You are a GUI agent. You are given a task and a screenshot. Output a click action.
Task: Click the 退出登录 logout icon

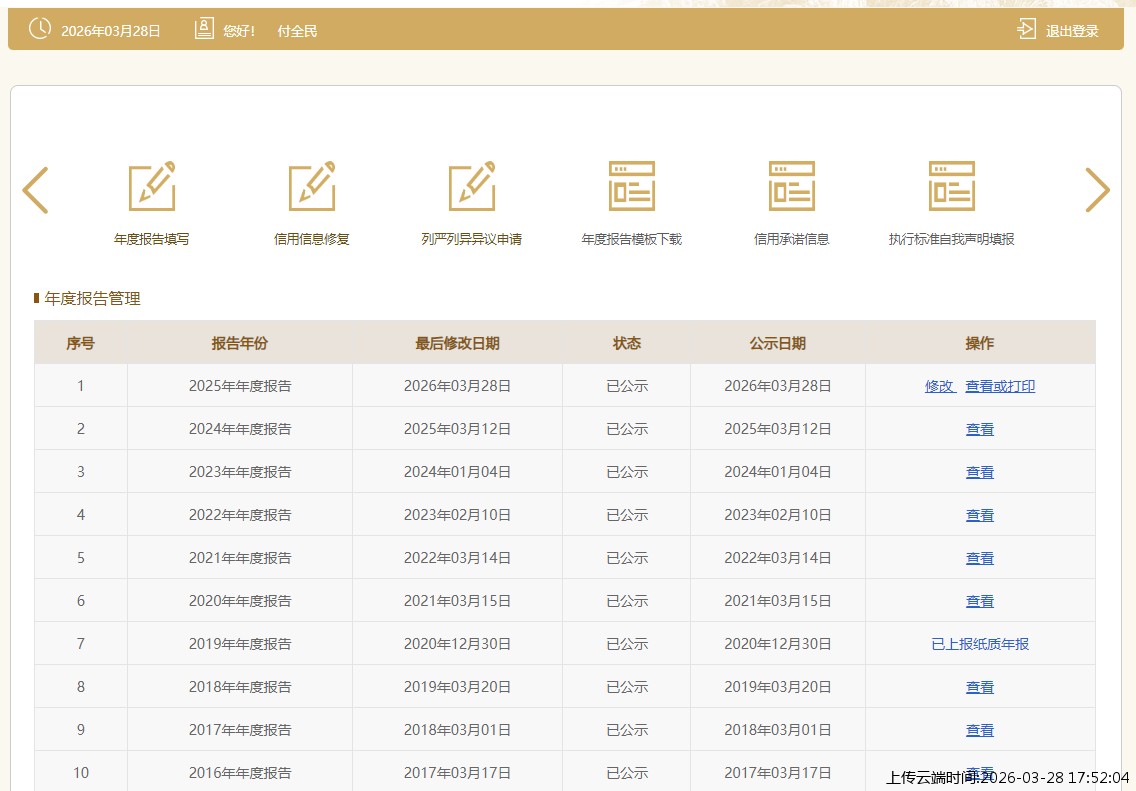1027,30
